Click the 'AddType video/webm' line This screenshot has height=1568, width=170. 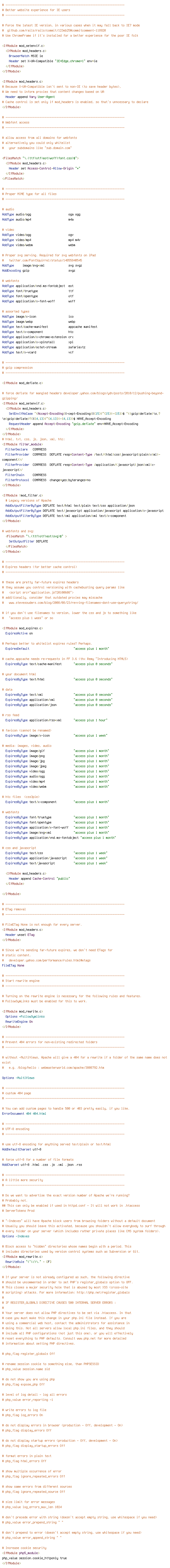point(39,245)
